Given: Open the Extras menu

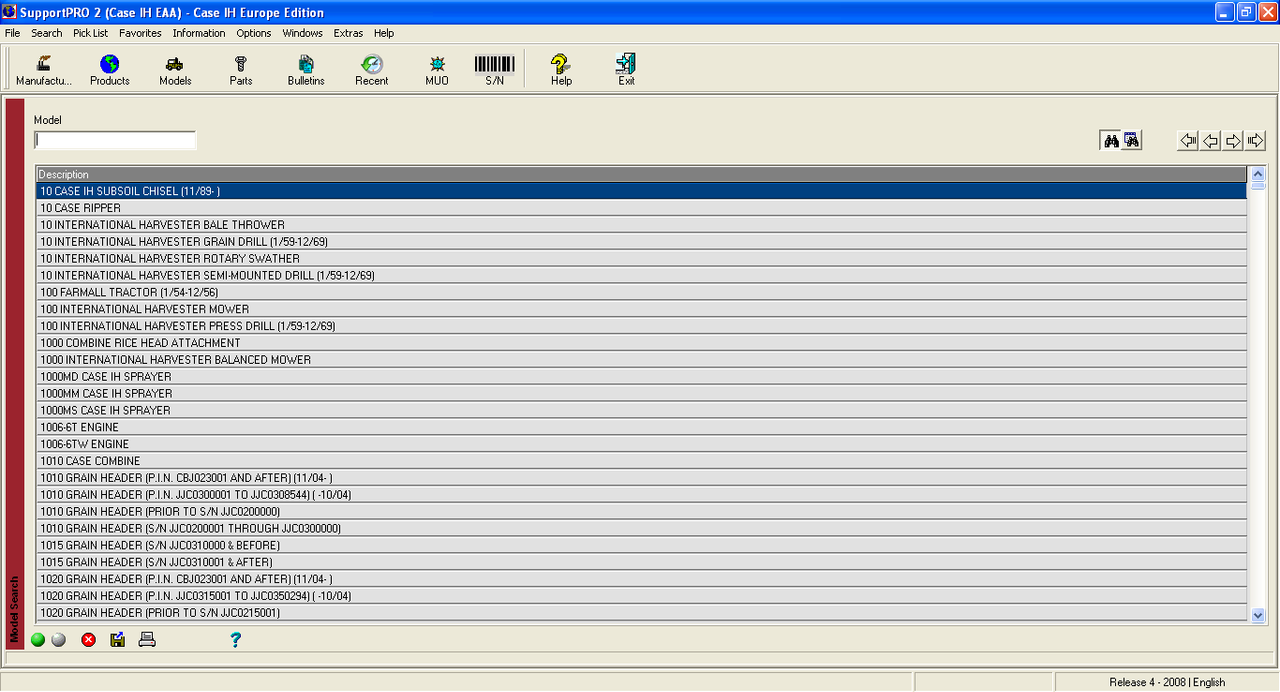Looking at the screenshot, I should (x=348, y=33).
